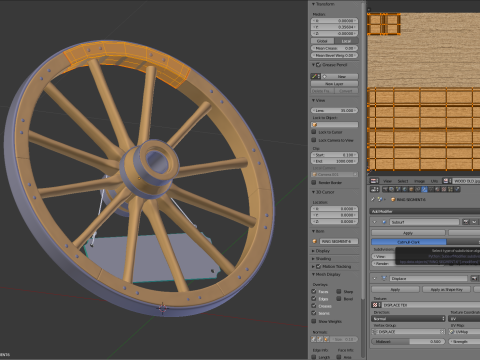Expand the Shading panel

[x=313, y=259]
